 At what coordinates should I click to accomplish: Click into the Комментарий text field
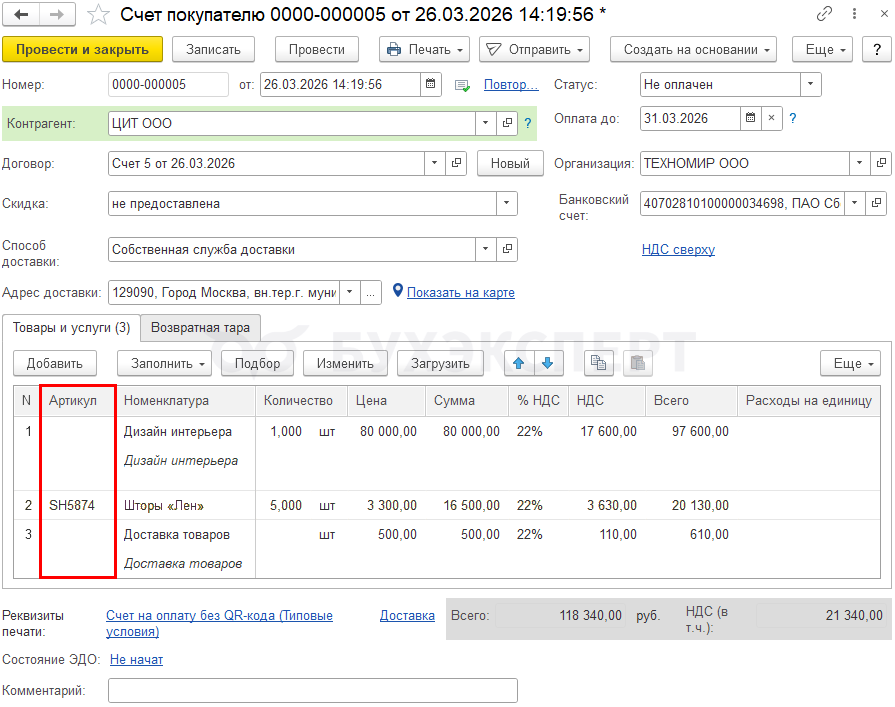click(312, 691)
